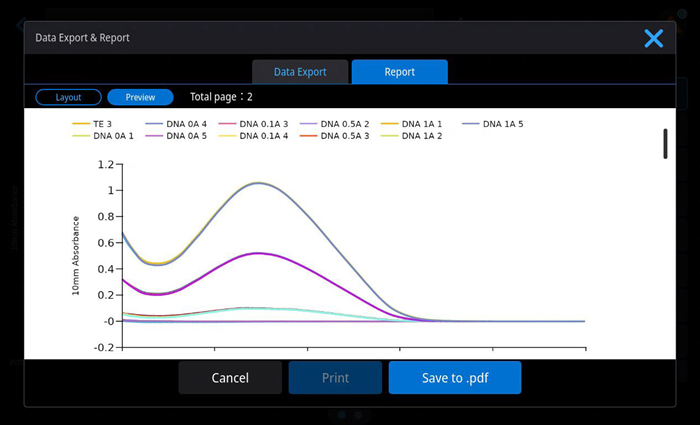Viewport: 700px width, 425px height.
Task: Click the DNA 0.1A 4 legend entry
Action: pos(263,135)
